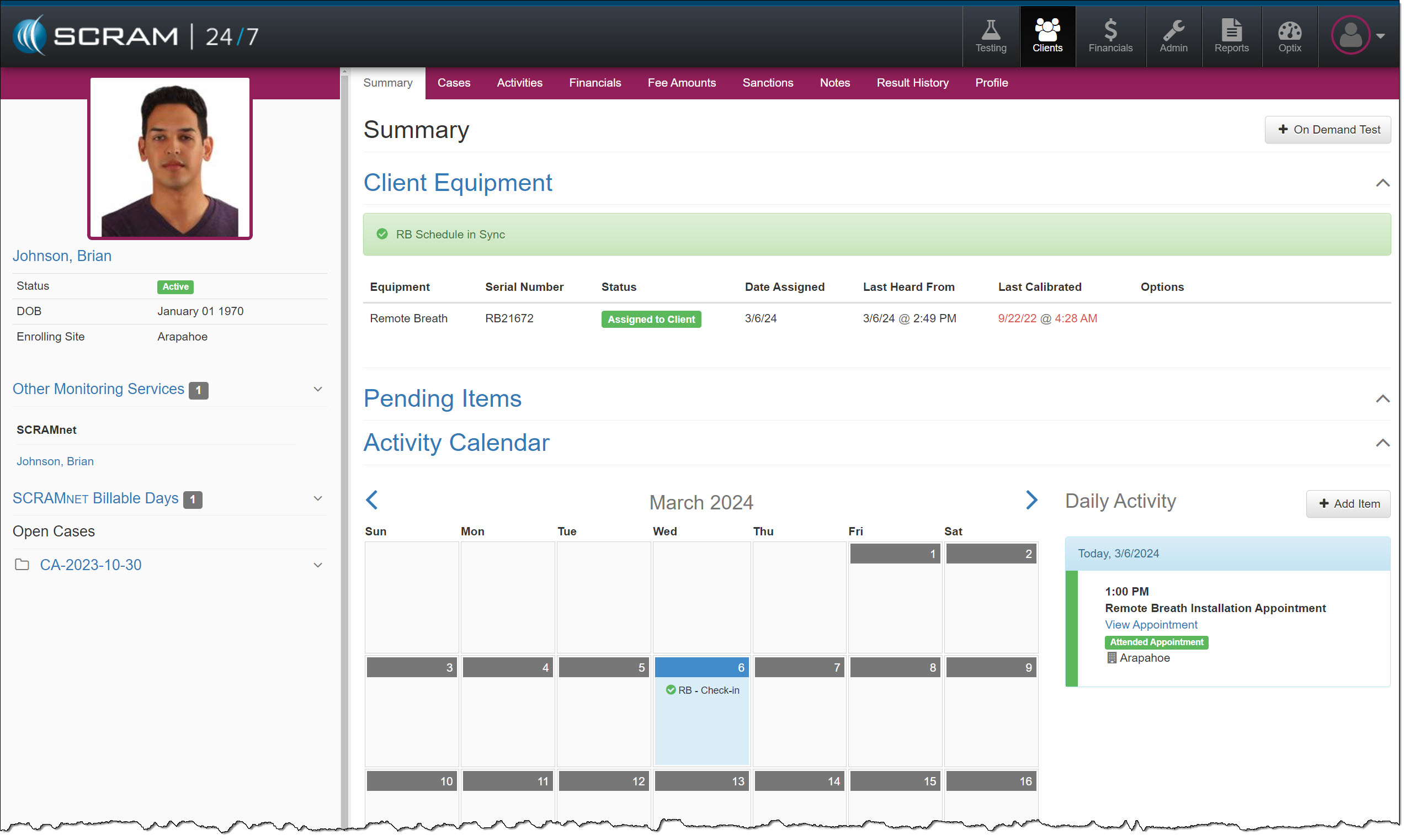Switch to the Sanctions tab
Image resolution: width=1404 pixels, height=840 pixels.
tap(767, 83)
